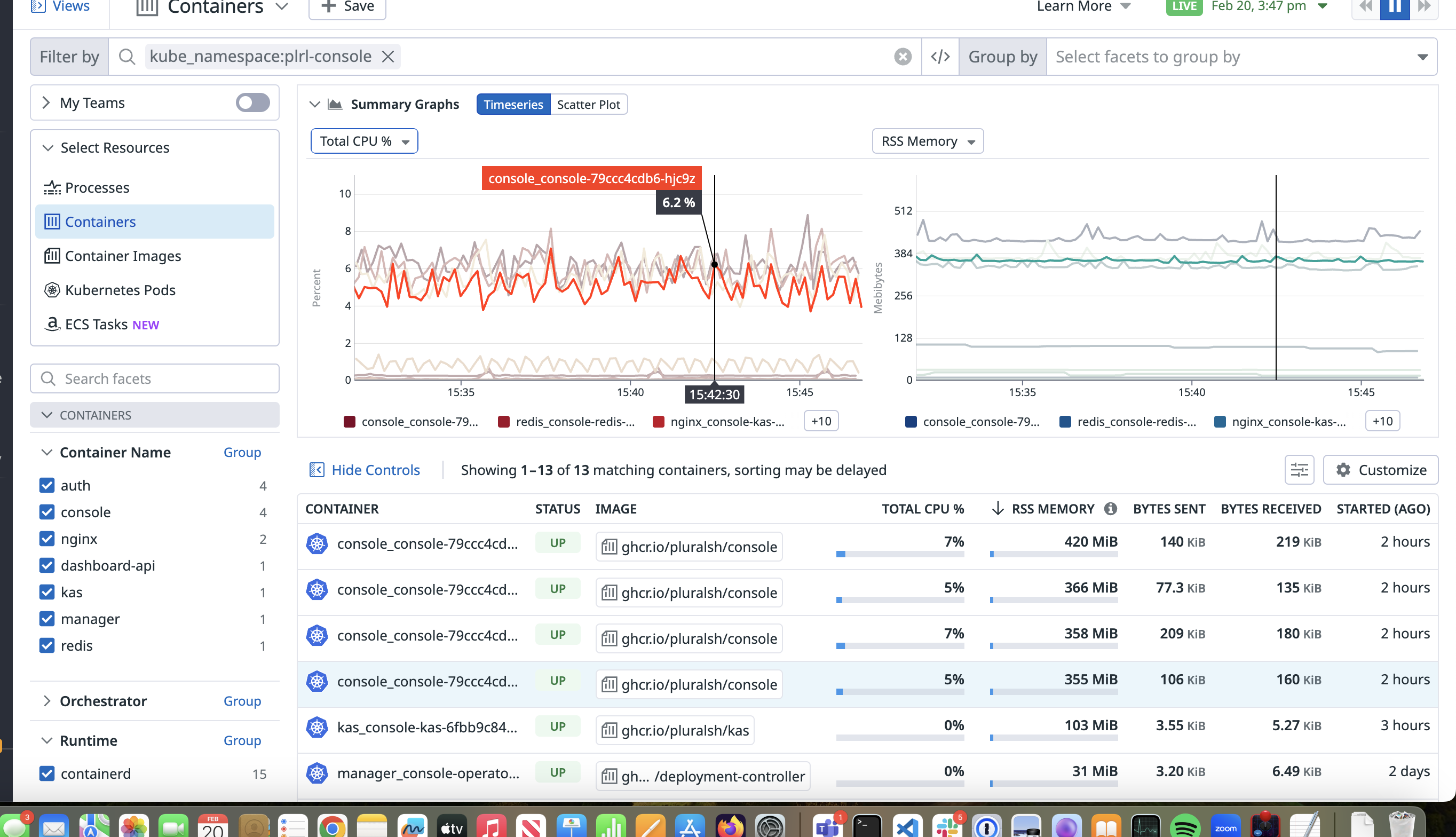
Task: Click the RSS Memory info icon
Action: 1110,508
